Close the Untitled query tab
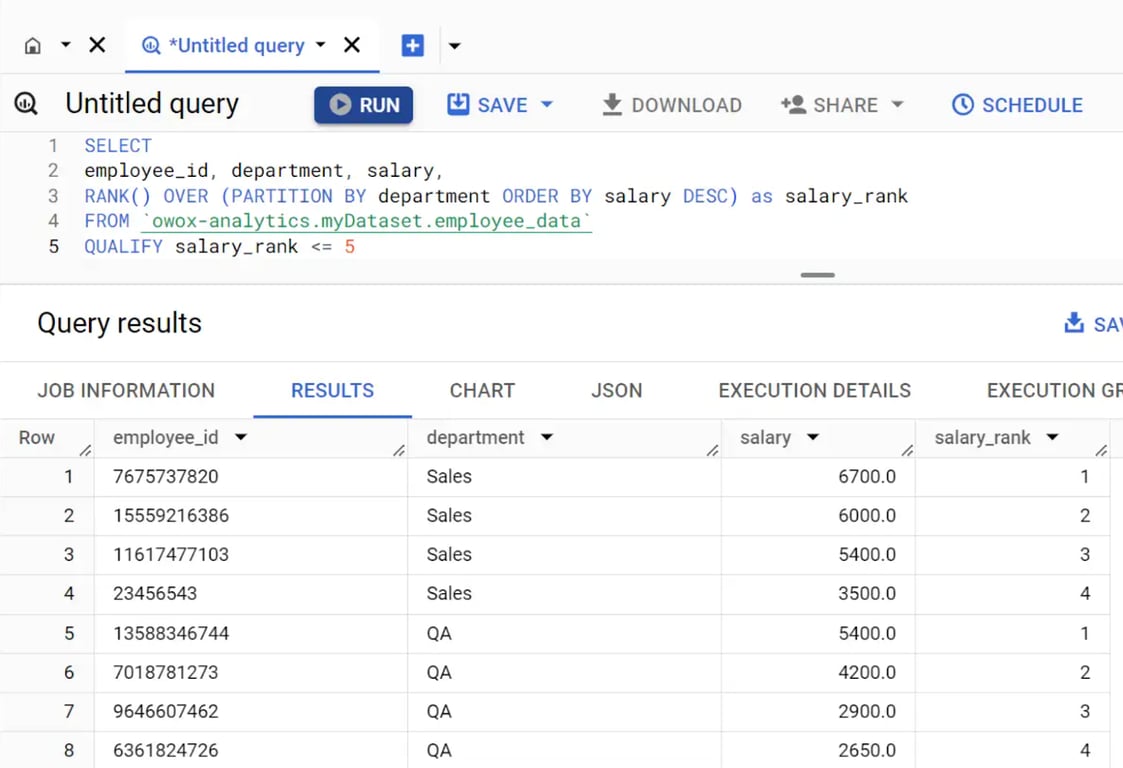 tap(352, 45)
